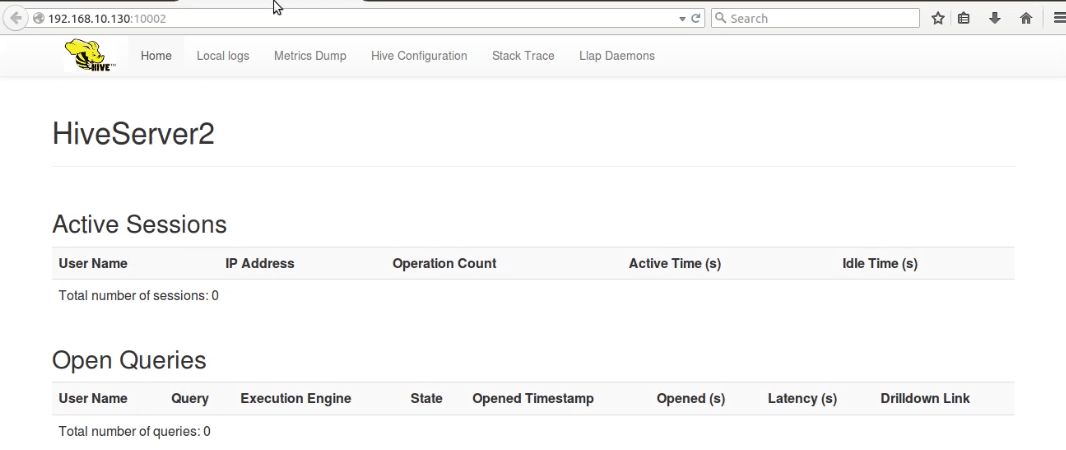Image resolution: width=1066 pixels, height=450 pixels.
Task: Open the bookmarks list icon
Action: [x=964, y=18]
